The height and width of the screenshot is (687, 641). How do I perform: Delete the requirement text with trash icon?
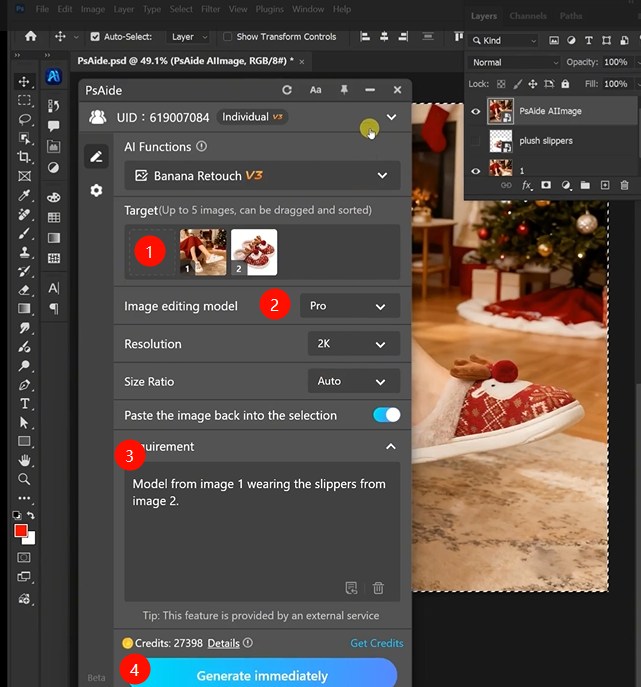click(x=378, y=588)
